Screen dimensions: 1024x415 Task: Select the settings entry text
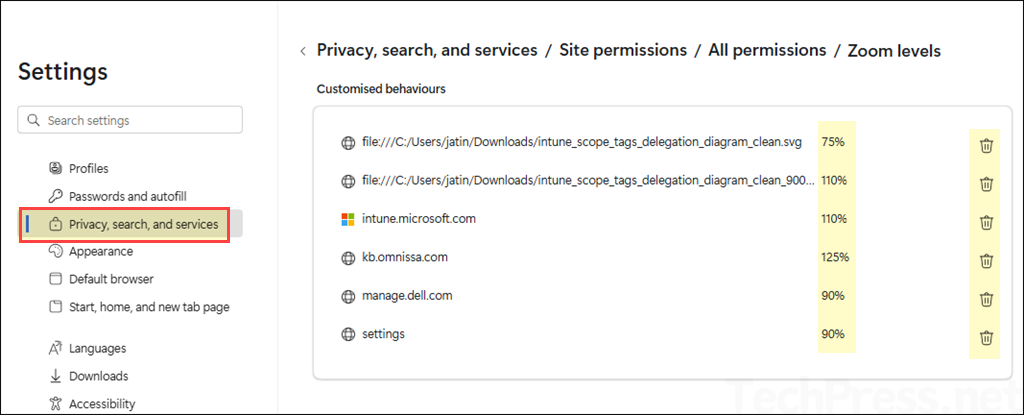pos(383,334)
